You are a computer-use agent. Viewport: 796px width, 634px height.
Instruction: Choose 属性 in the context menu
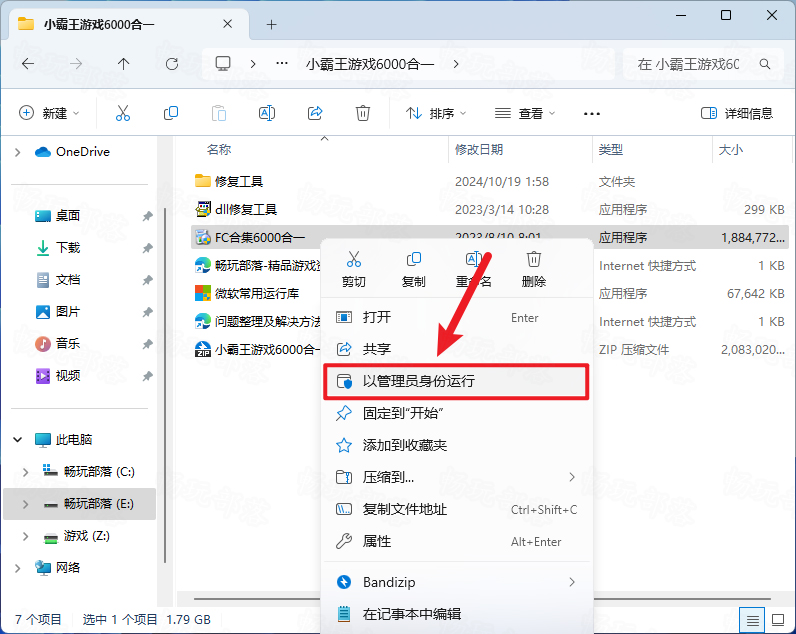point(456,541)
